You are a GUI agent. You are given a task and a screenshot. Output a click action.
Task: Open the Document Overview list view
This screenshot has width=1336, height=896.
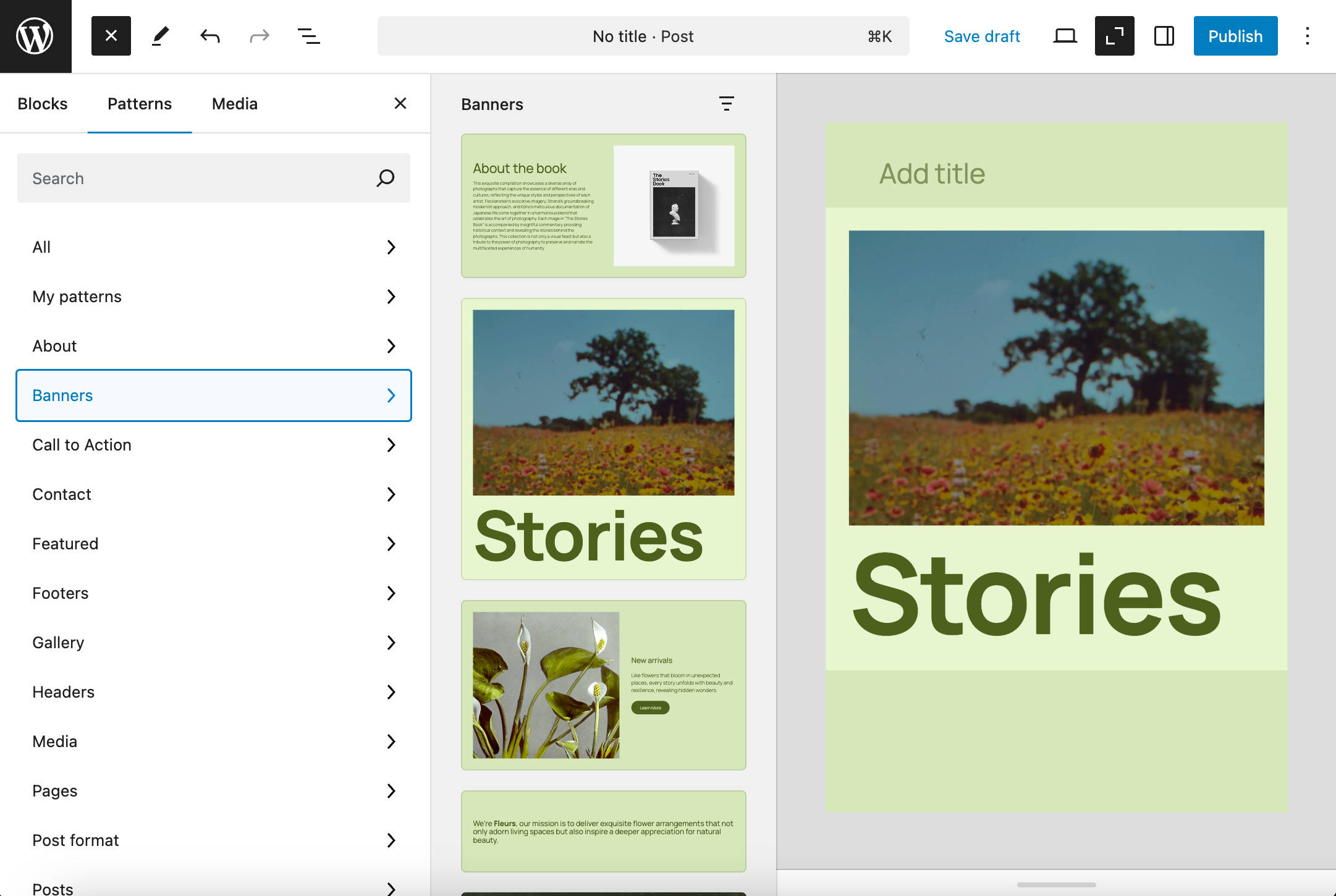[x=309, y=36]
